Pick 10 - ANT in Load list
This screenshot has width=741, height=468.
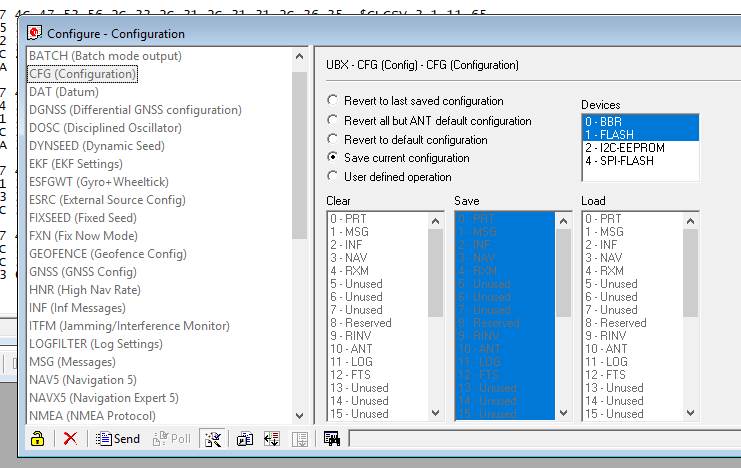[x=606, y=349]
